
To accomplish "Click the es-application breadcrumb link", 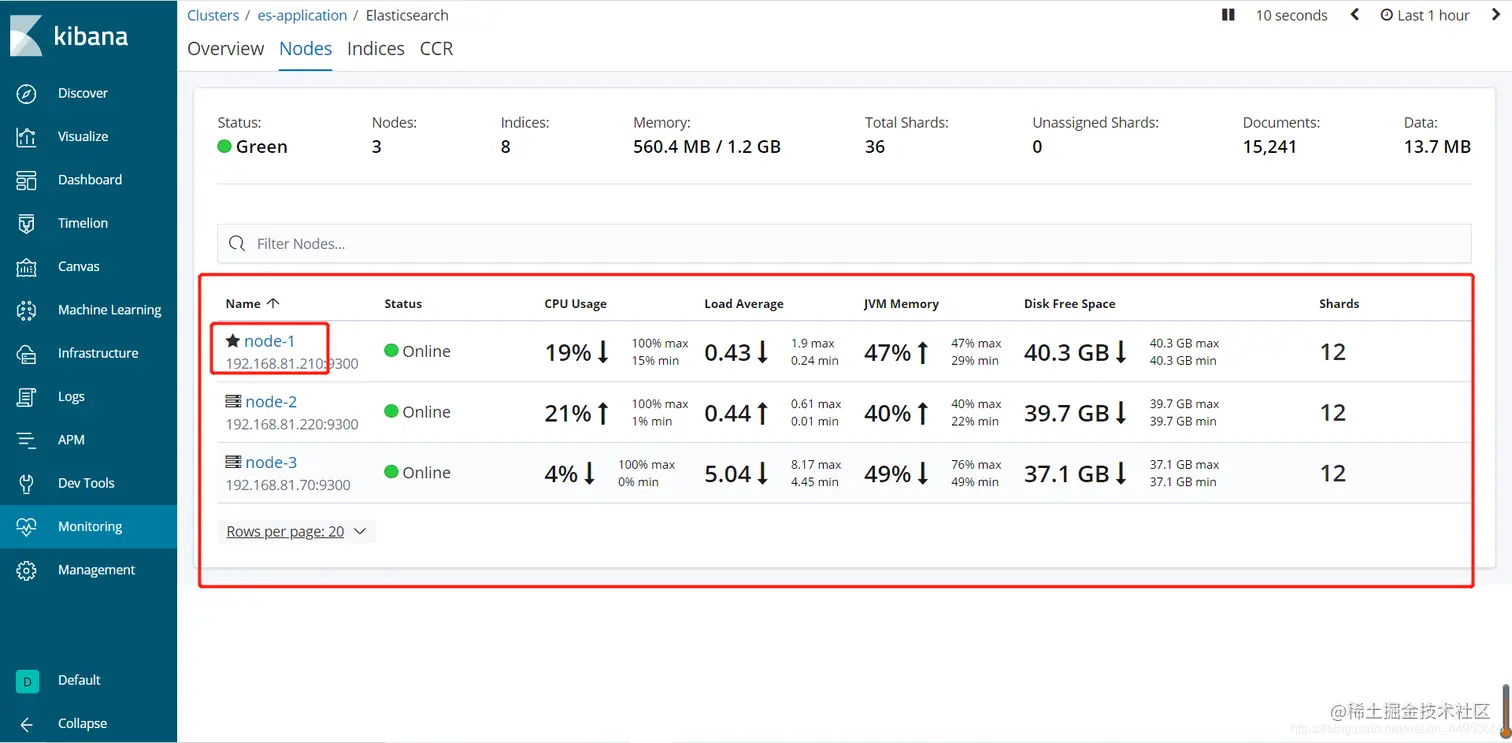I will pos(303,15).
